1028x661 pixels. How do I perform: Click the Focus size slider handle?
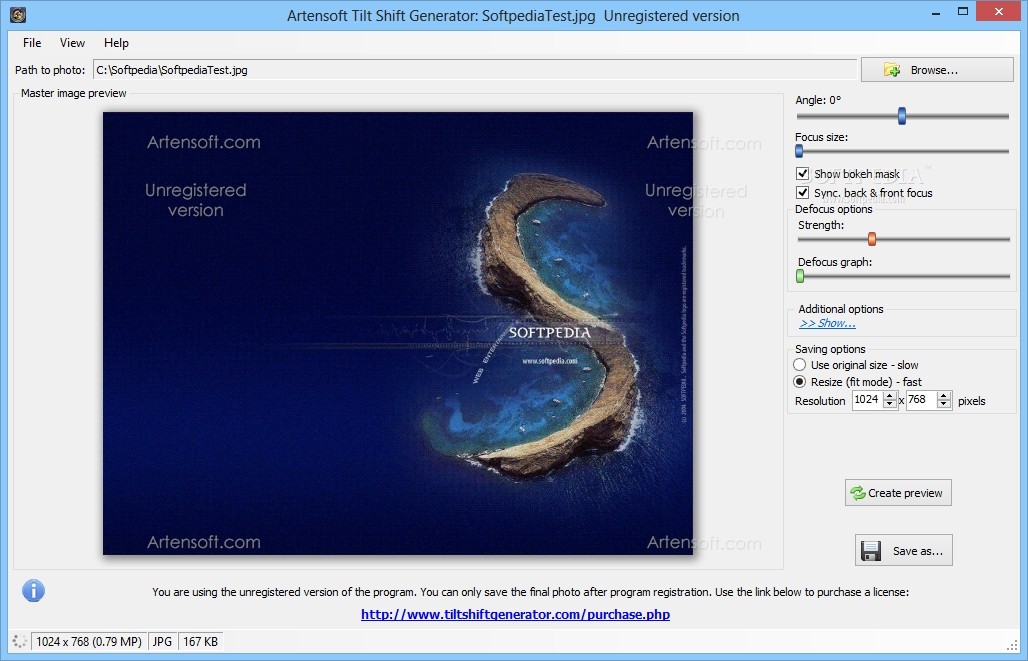799,151
